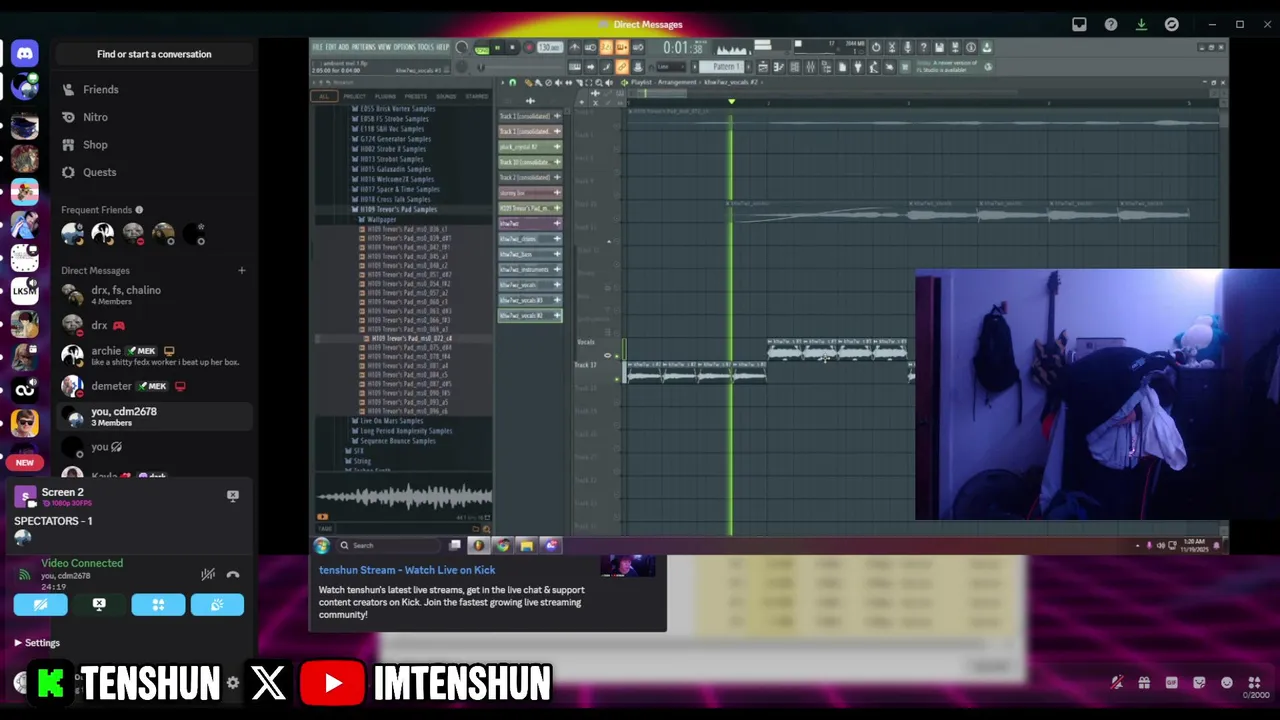Screen dimensions: 1280x720
Task: Open the Discord soundboard button
Action: 217,605
